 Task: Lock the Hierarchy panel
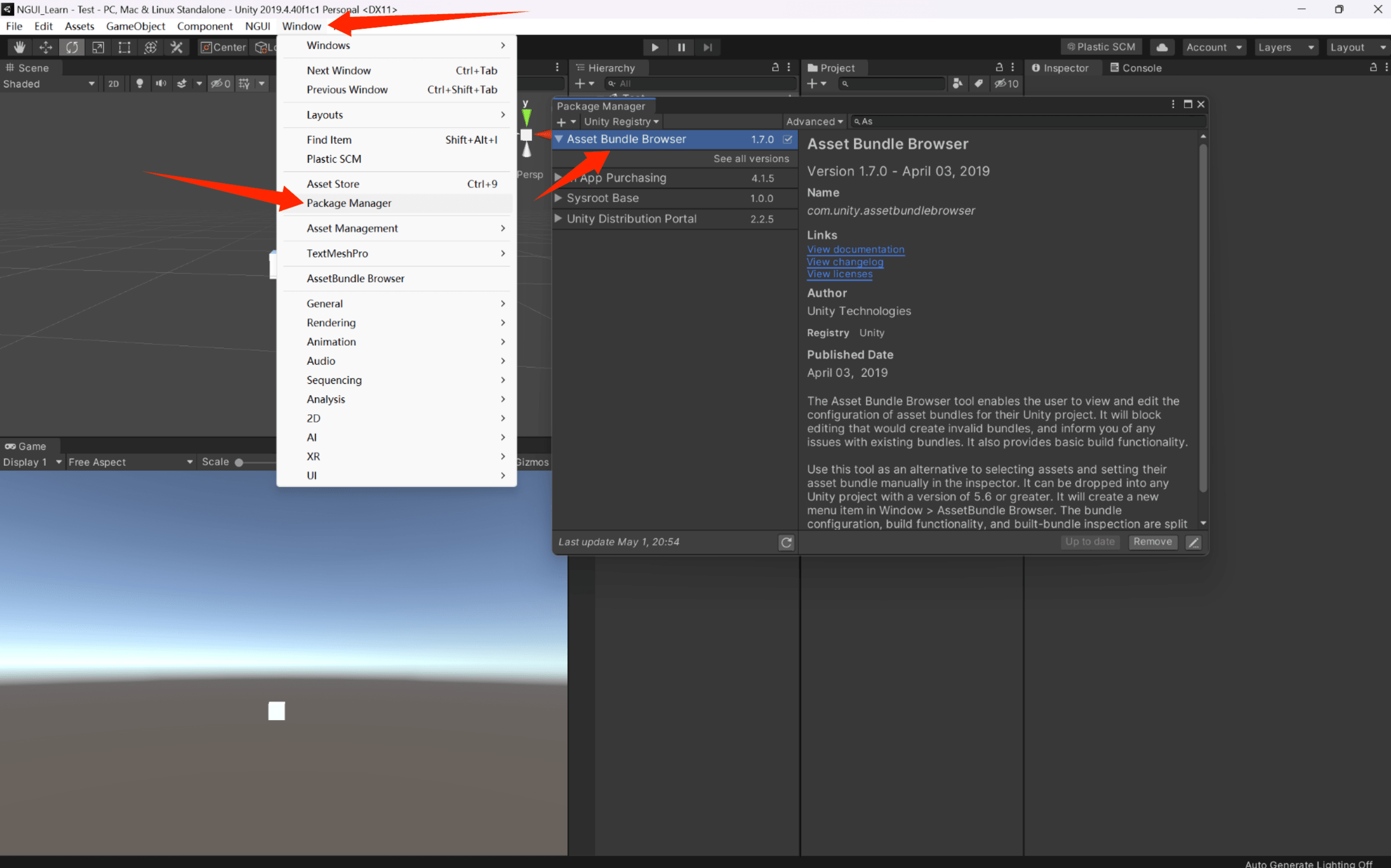pyautogui.click(x=776, y=67)
